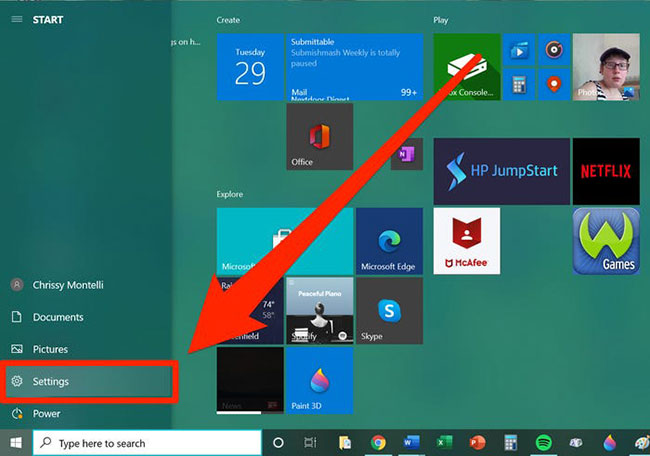Open the WildTangent Games tile
The width and height of the screenshot is (650, 456).
606,241
